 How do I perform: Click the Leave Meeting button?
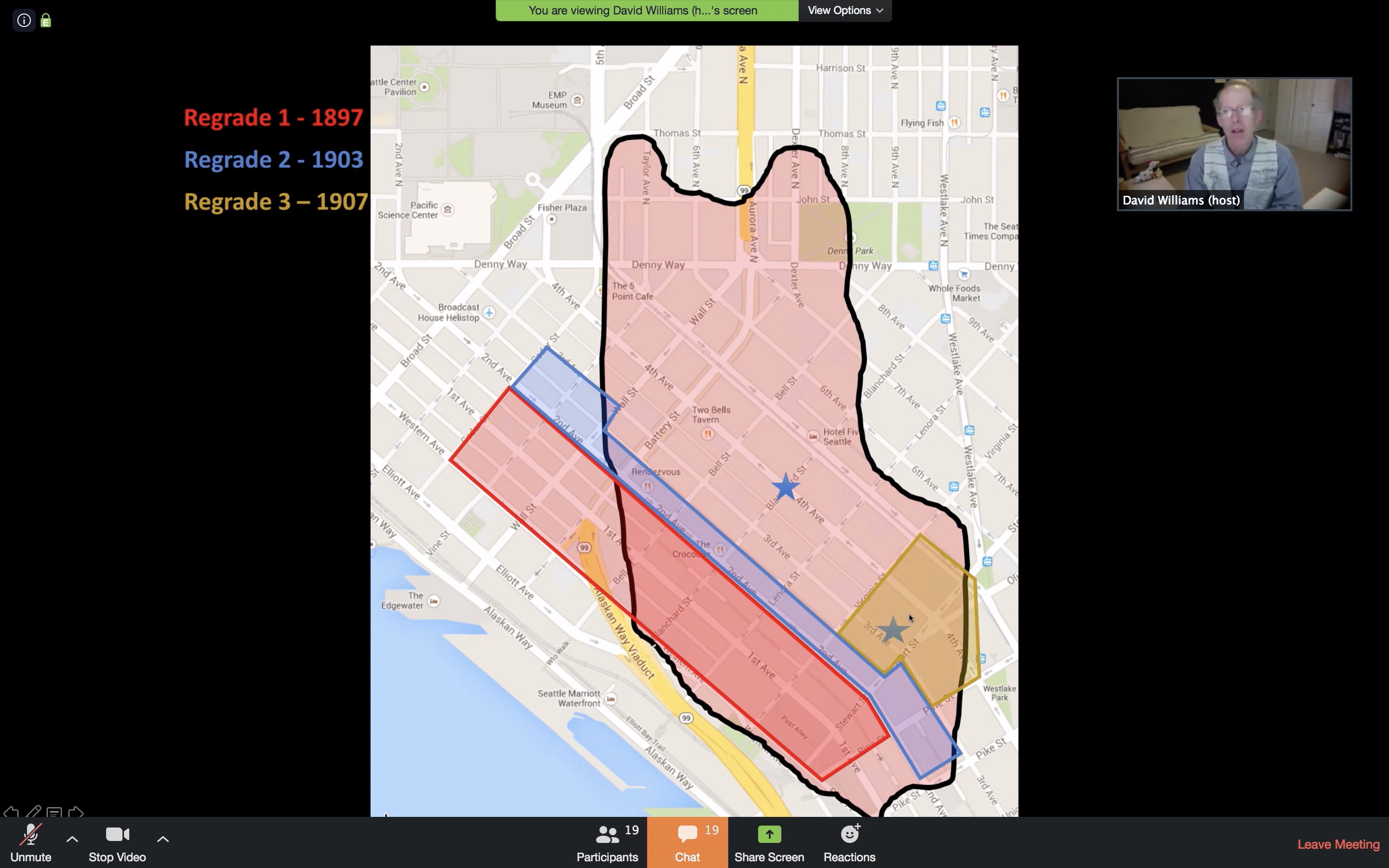(1338, 844)
